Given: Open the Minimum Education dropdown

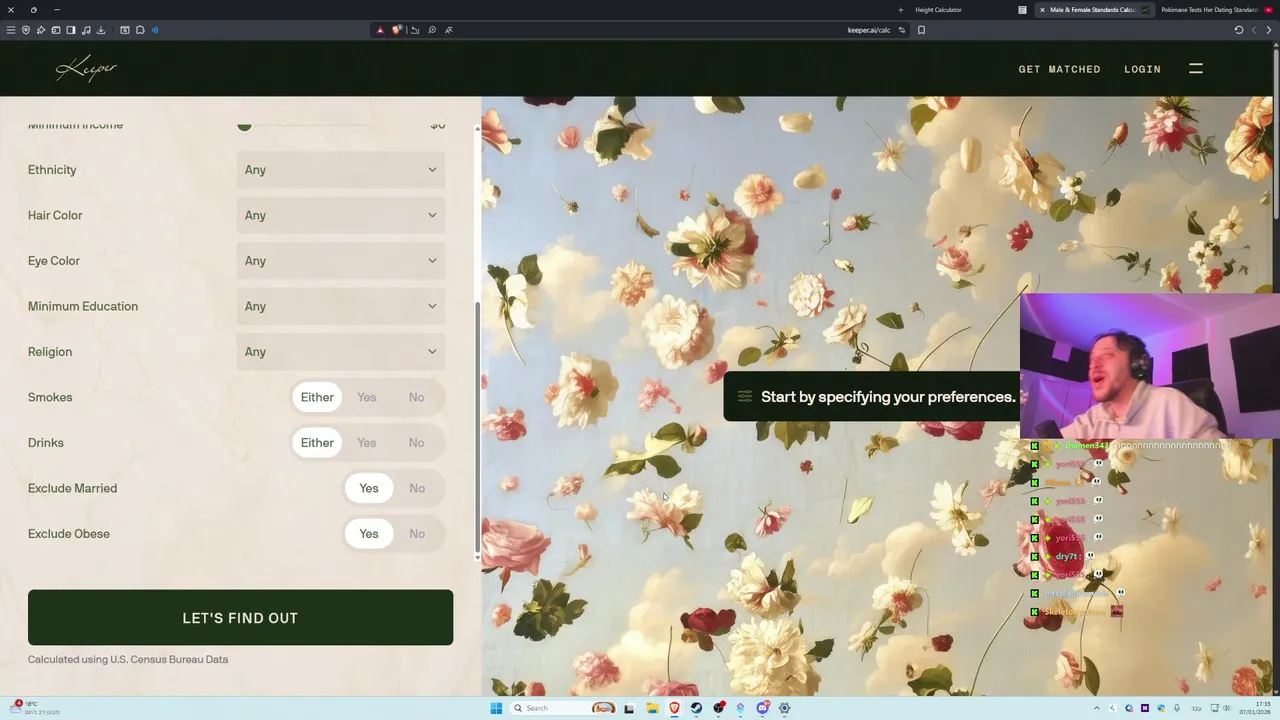Looking at the screenshot, I should coord(341,306).
